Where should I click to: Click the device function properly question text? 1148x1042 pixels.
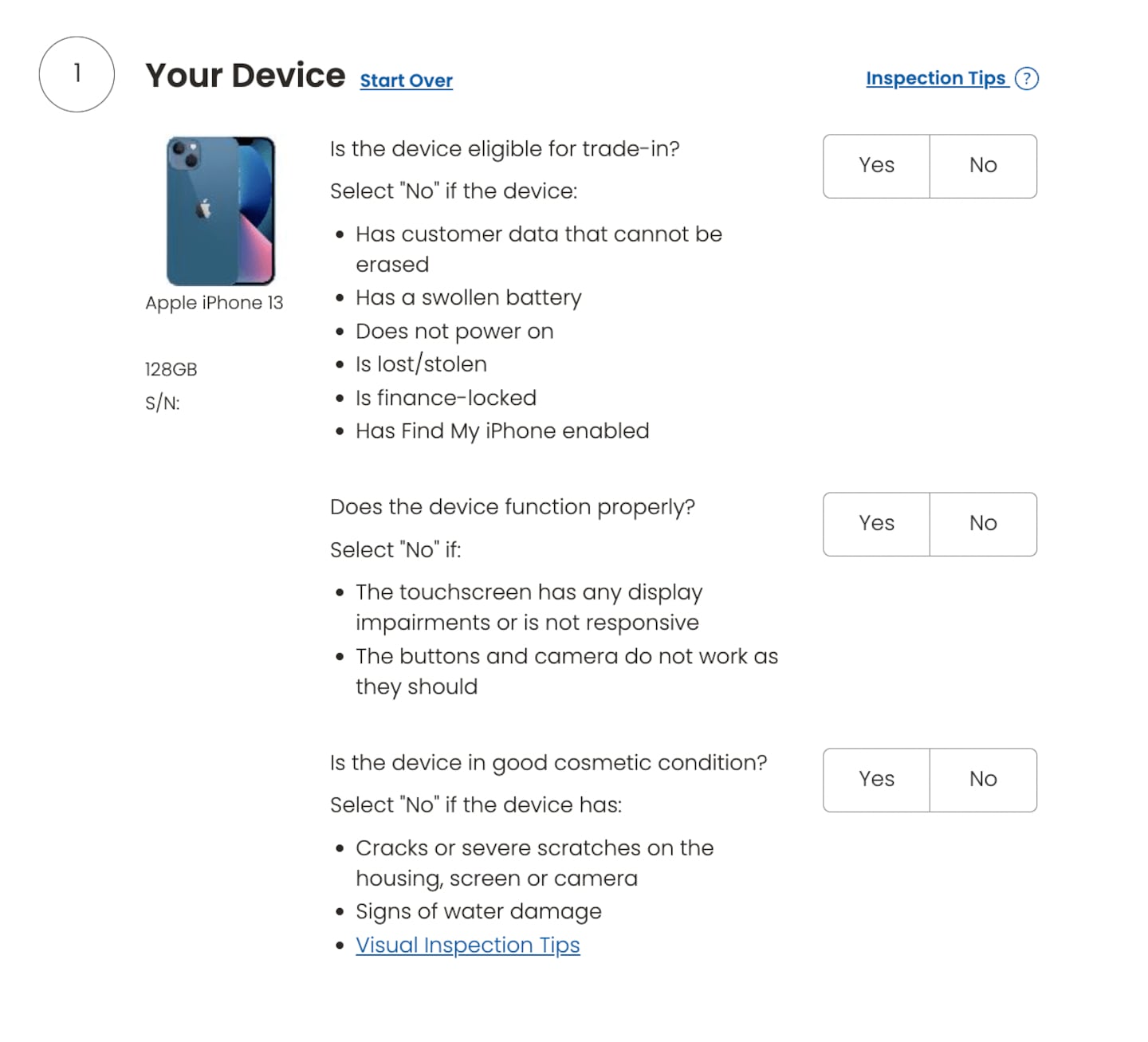point(513,507)
